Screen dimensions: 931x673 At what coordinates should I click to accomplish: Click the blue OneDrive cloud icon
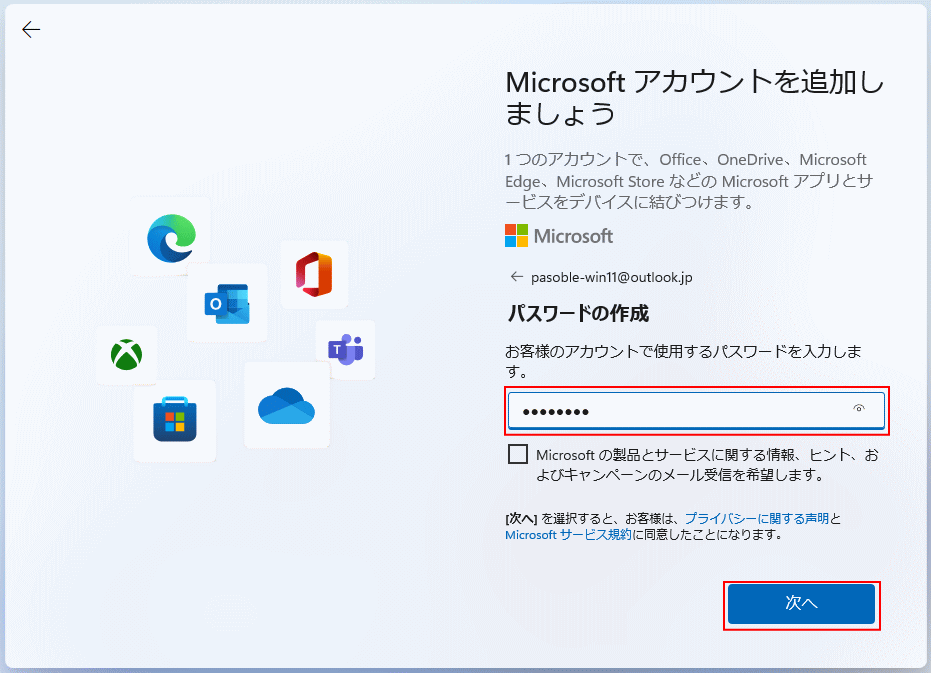[286, 405]
